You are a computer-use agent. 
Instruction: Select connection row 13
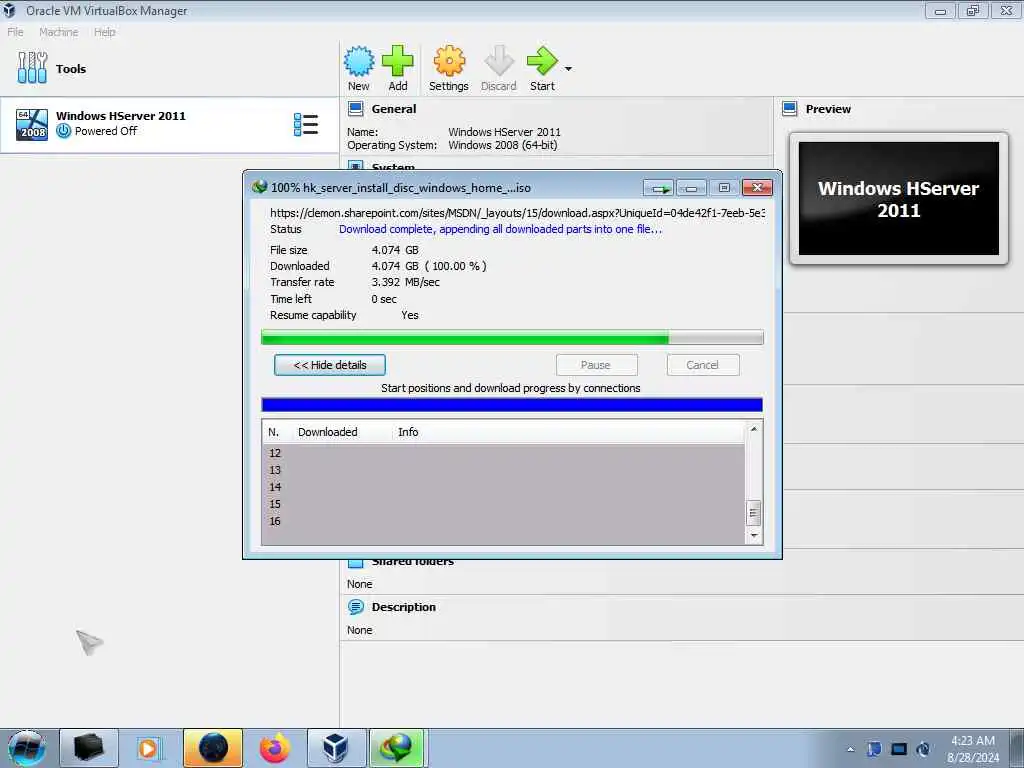point(503,470)
